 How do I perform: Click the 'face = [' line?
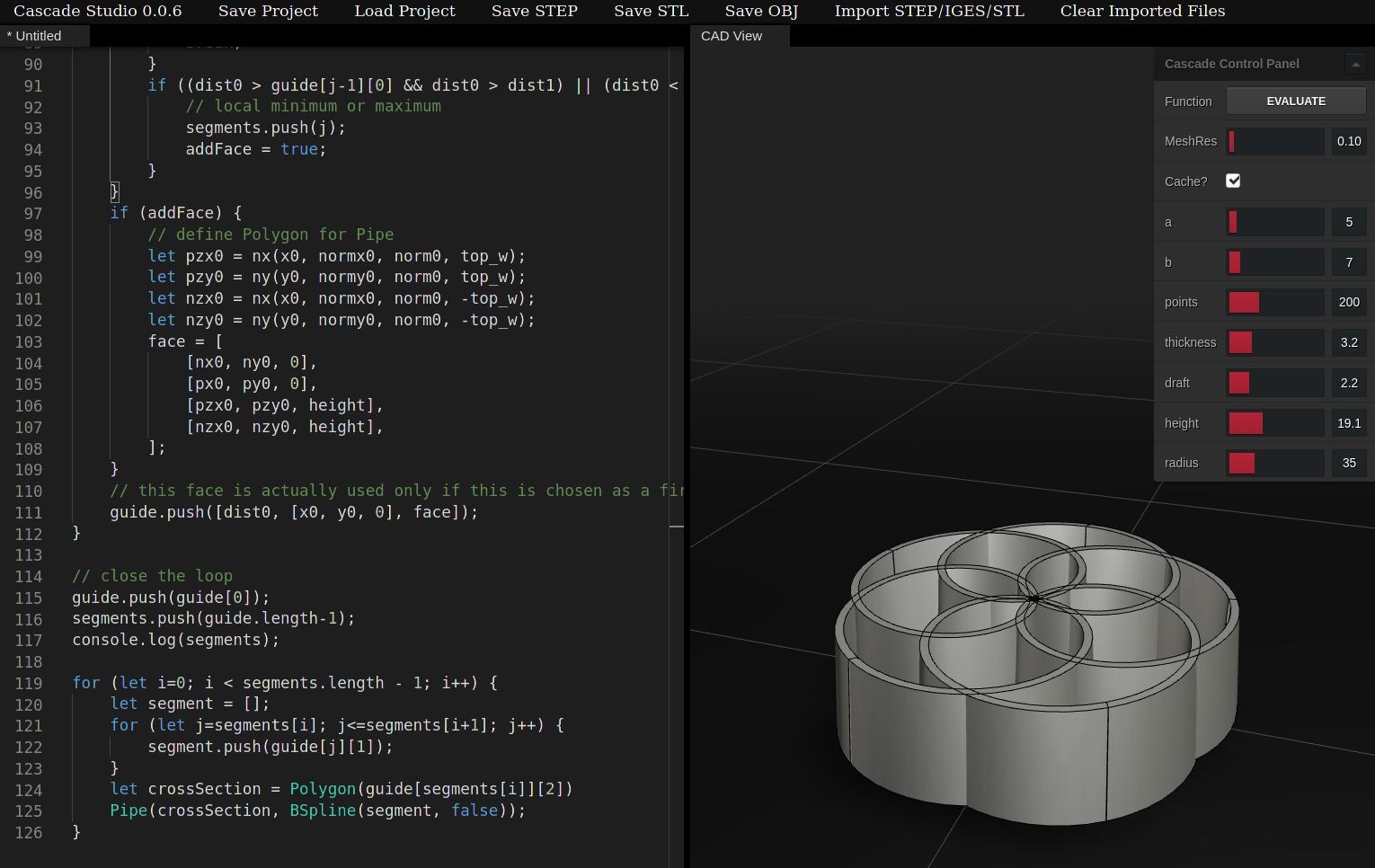(x=186, y=341)
